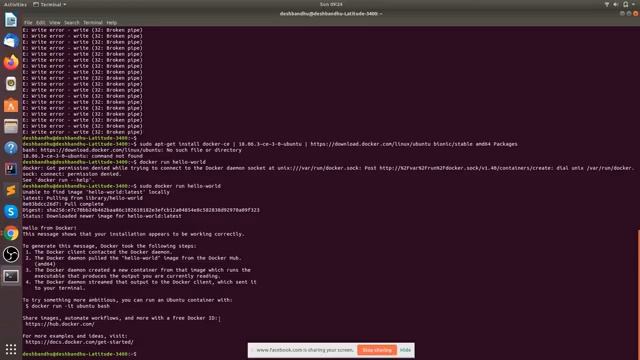Screen dimensions: 640x360
Task: Open the Search menu
Action: point(72,22)
